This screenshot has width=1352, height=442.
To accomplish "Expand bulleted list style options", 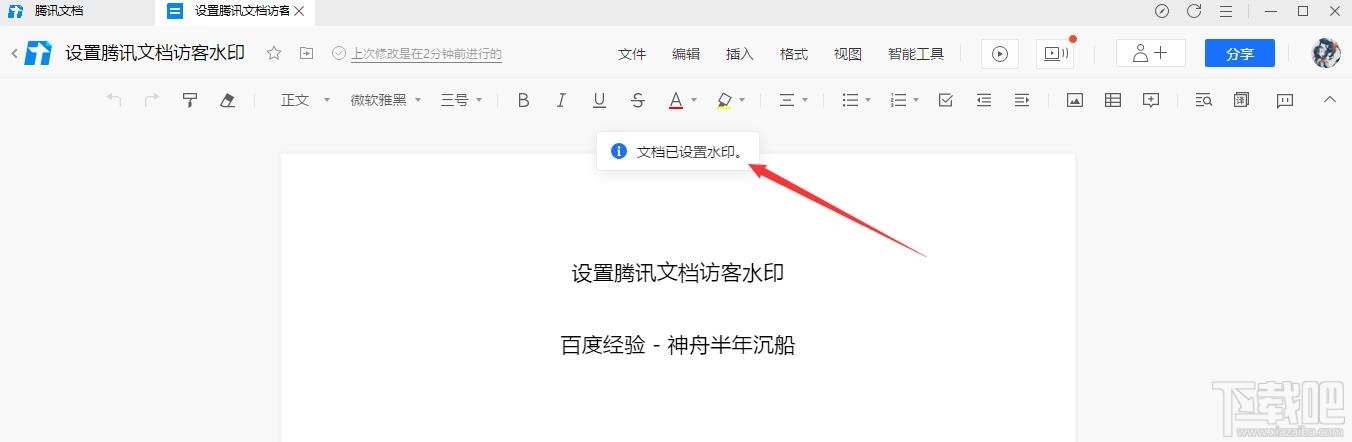I will coord(868,100).
